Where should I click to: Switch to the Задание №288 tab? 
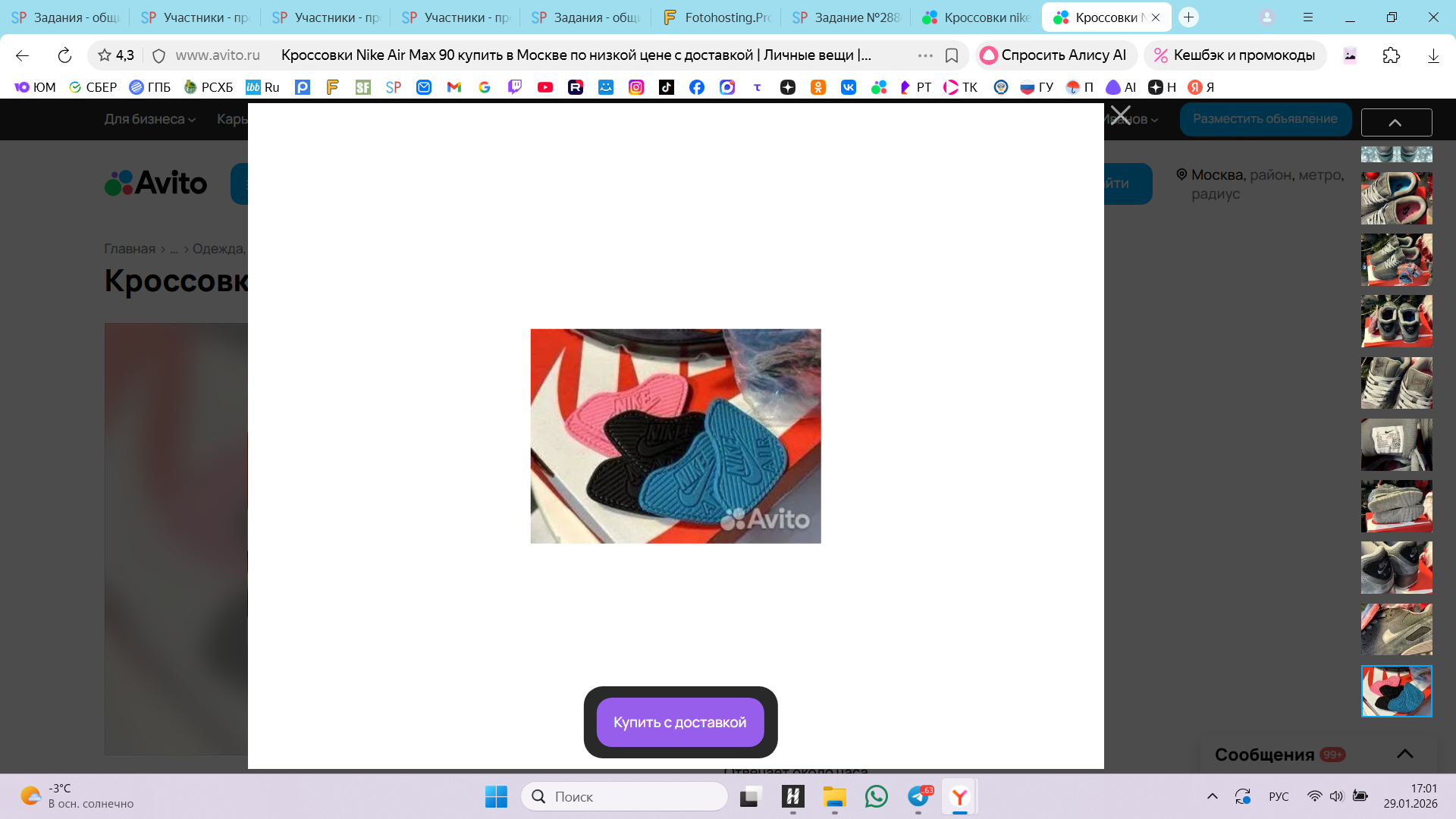pyautogui.click(x=846, y=17)
